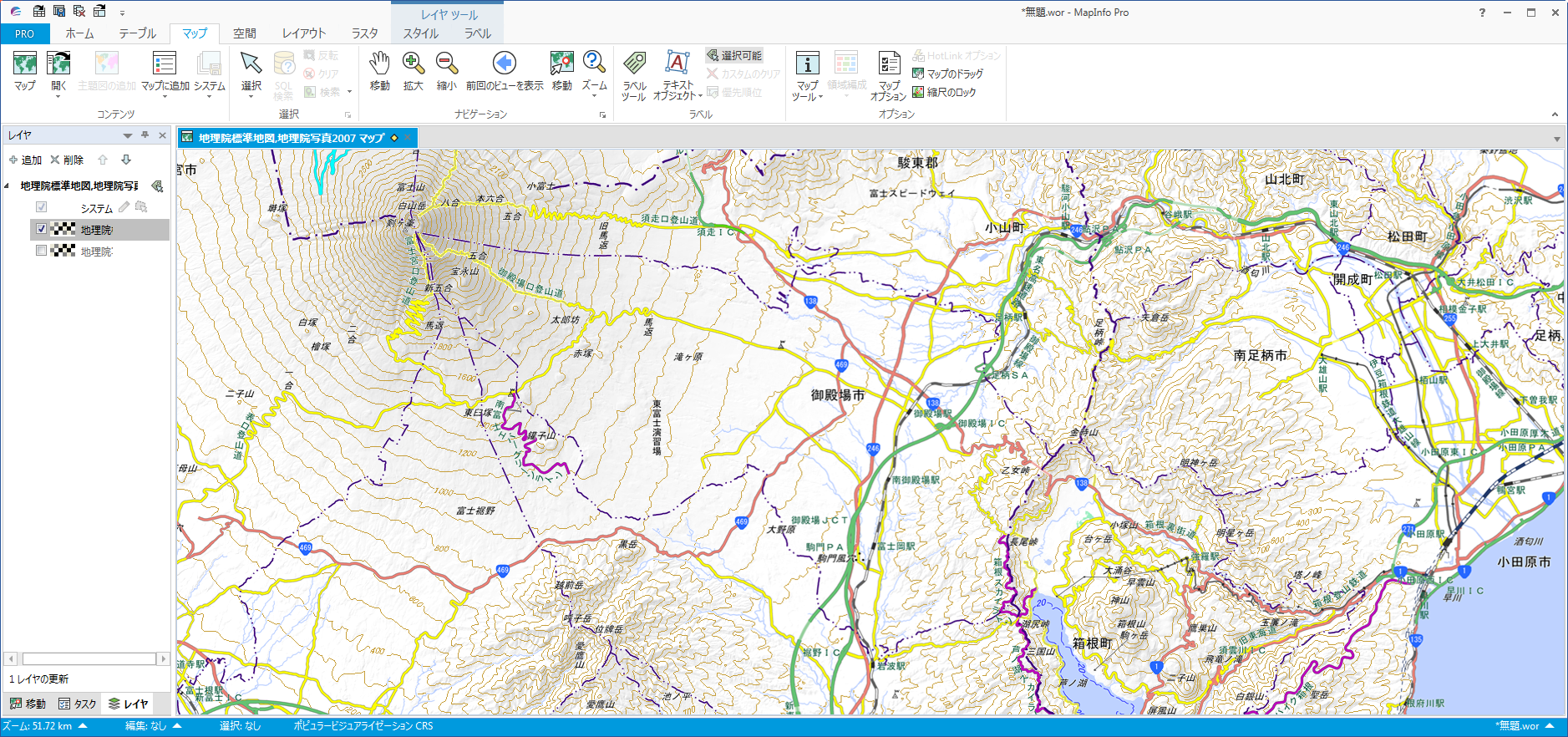Click 前回のビューを表示 back arrow
The image size is (1568, 737).
(505, 64)
